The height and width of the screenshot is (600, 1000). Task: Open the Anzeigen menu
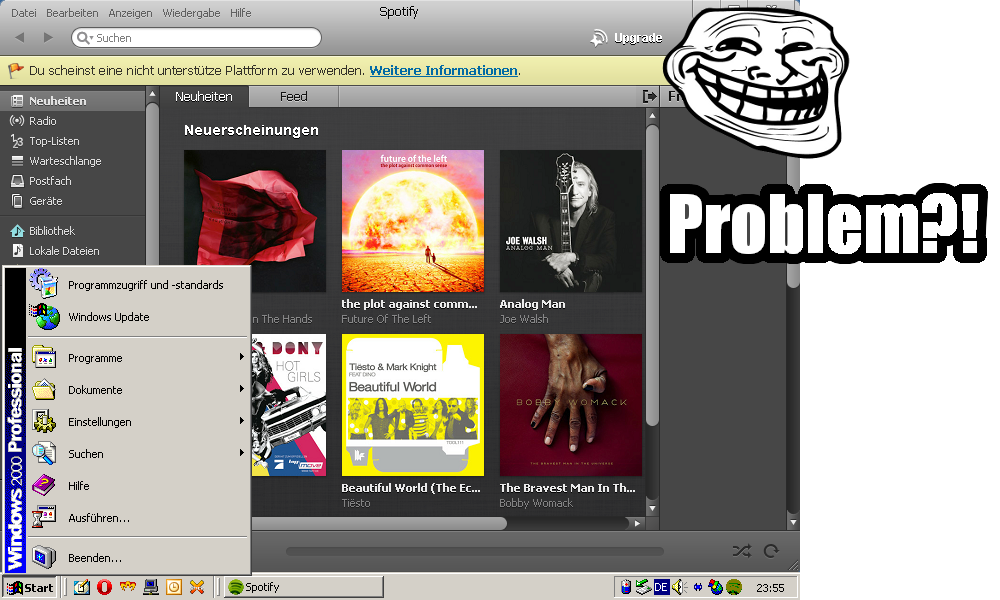coord(130,13)
